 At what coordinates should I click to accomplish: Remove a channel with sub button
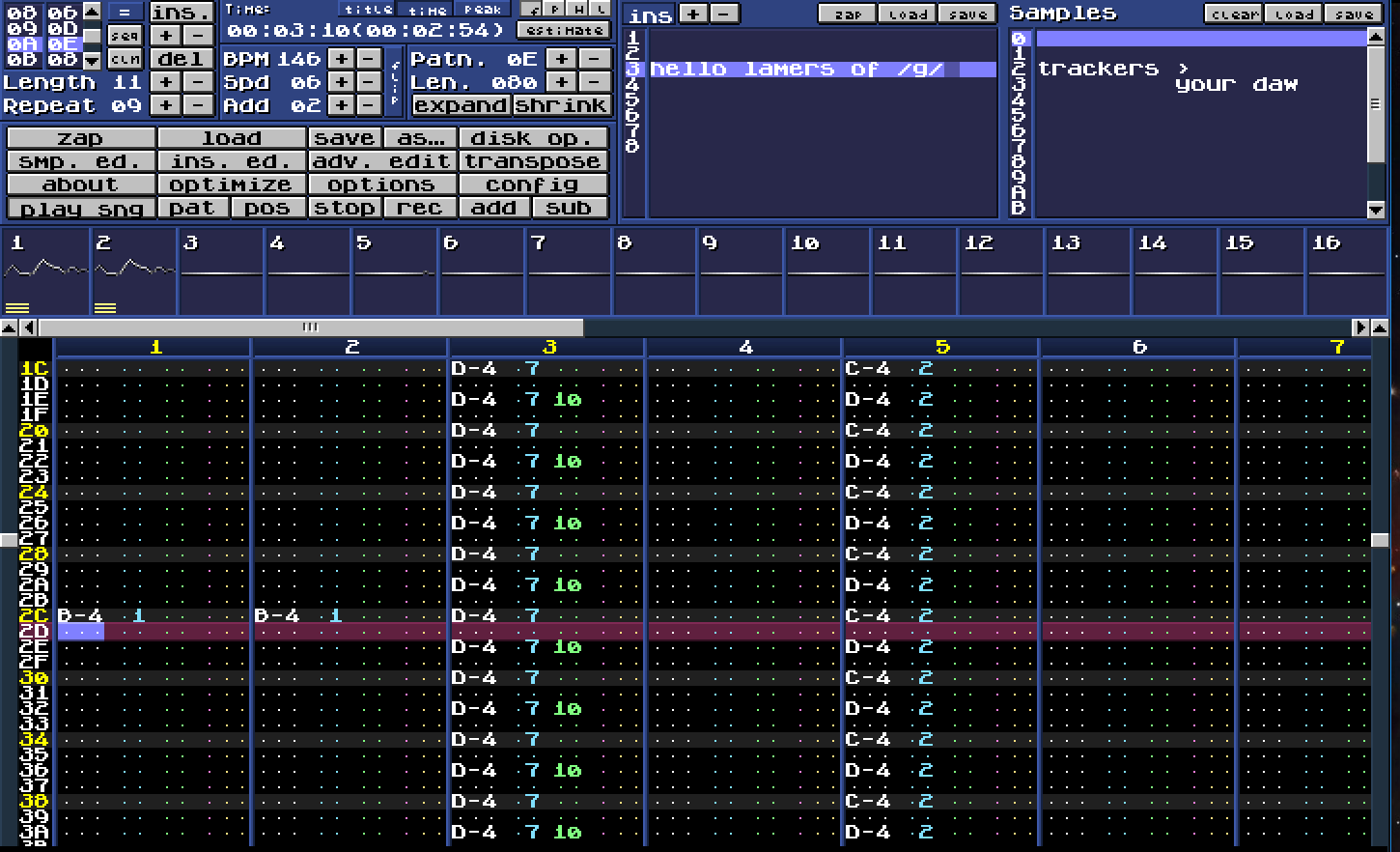(x=571, y=208)
